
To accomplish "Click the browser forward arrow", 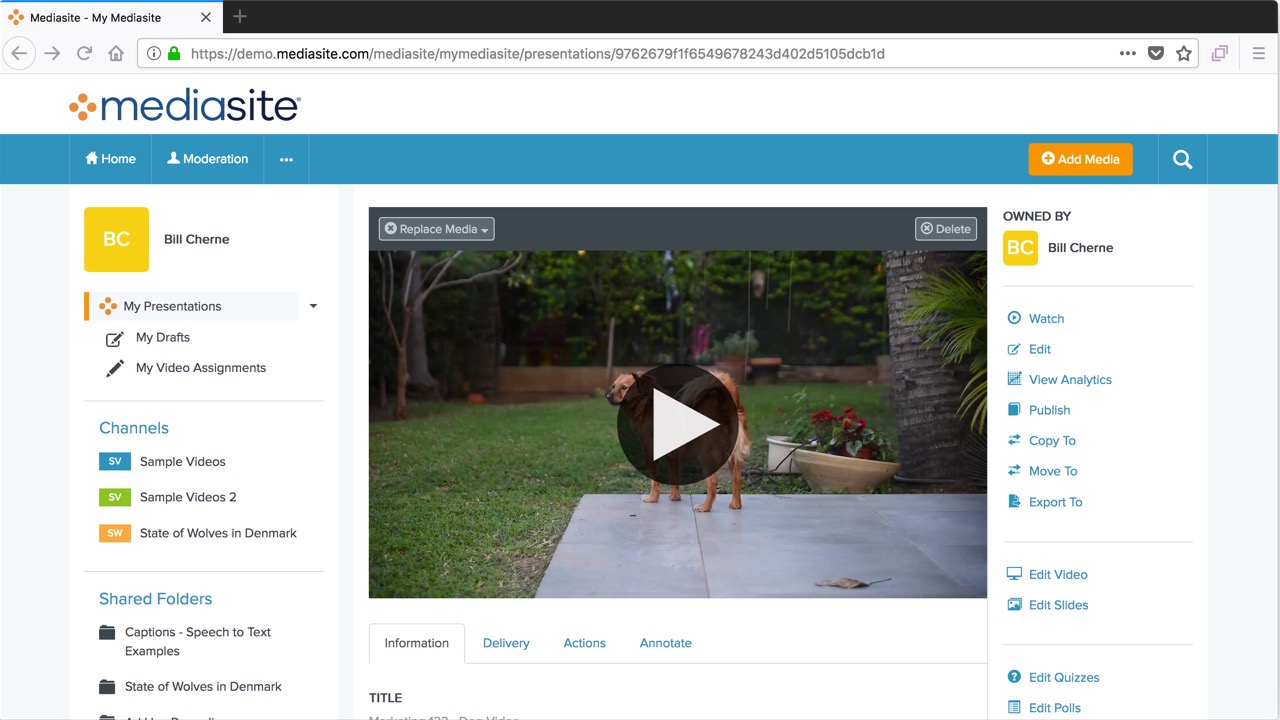I will (52, 54).
